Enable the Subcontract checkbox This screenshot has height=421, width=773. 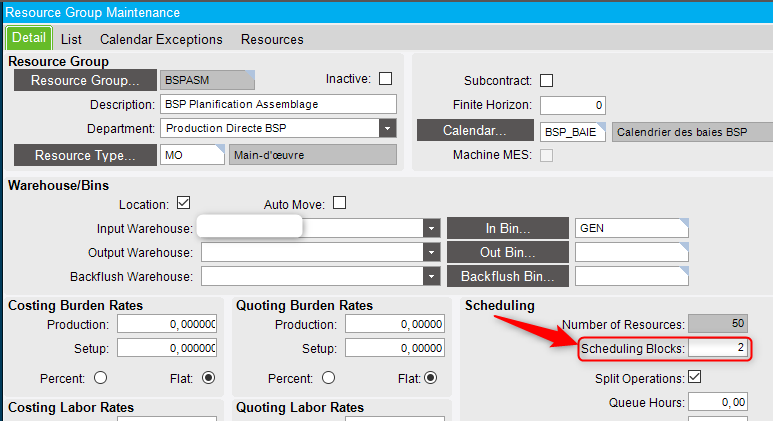click(546, 80)
